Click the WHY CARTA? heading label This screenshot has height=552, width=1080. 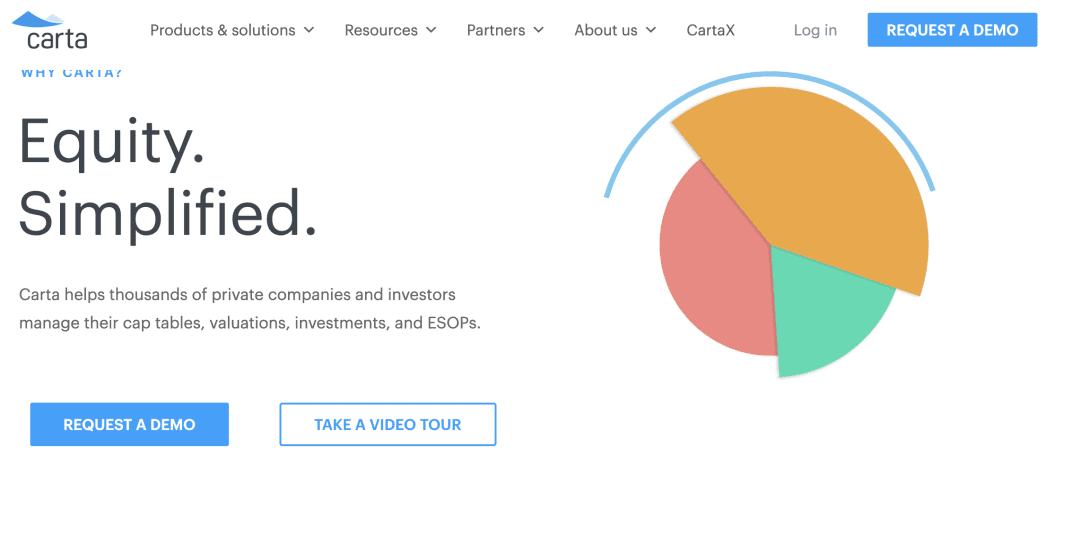tap(71, 73)
